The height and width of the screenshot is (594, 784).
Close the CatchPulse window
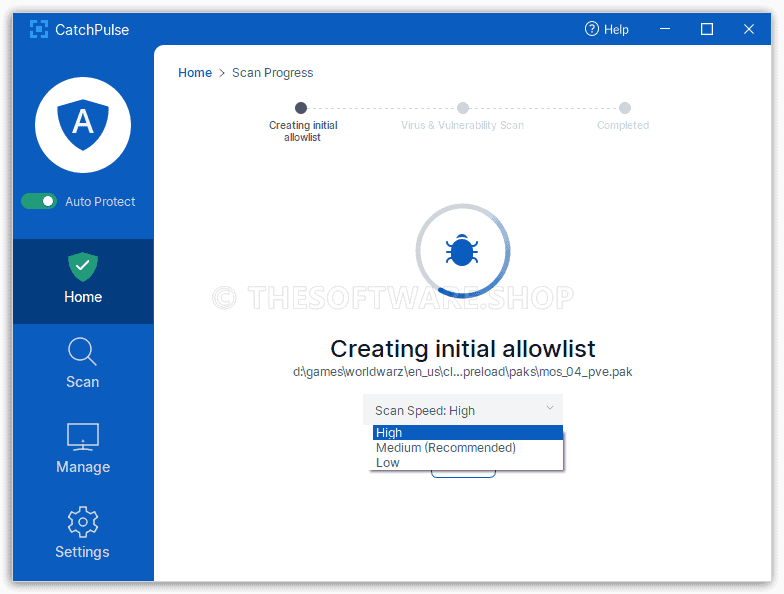tap(749, 29)
